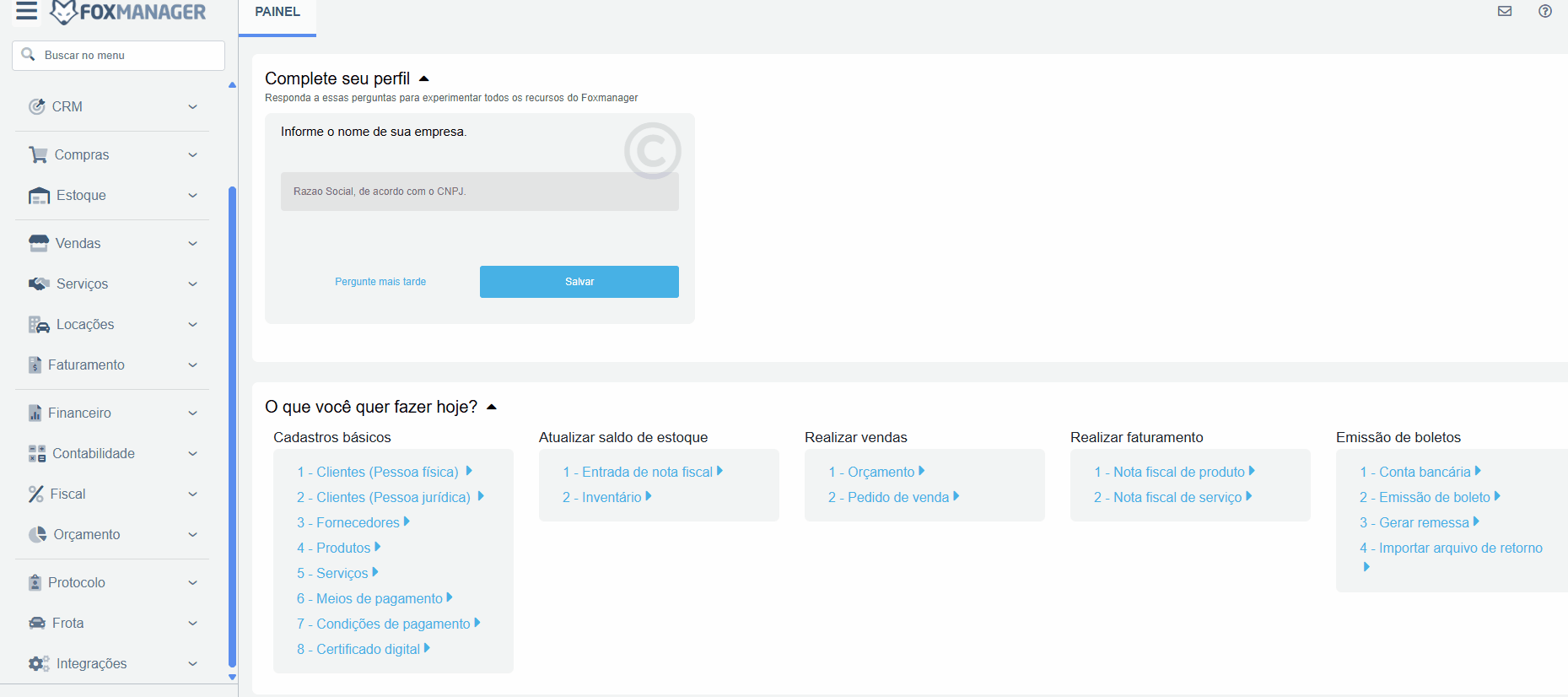Open the help question mark icon
This screenshot has width=1568, height=697.
(1544, 11)
